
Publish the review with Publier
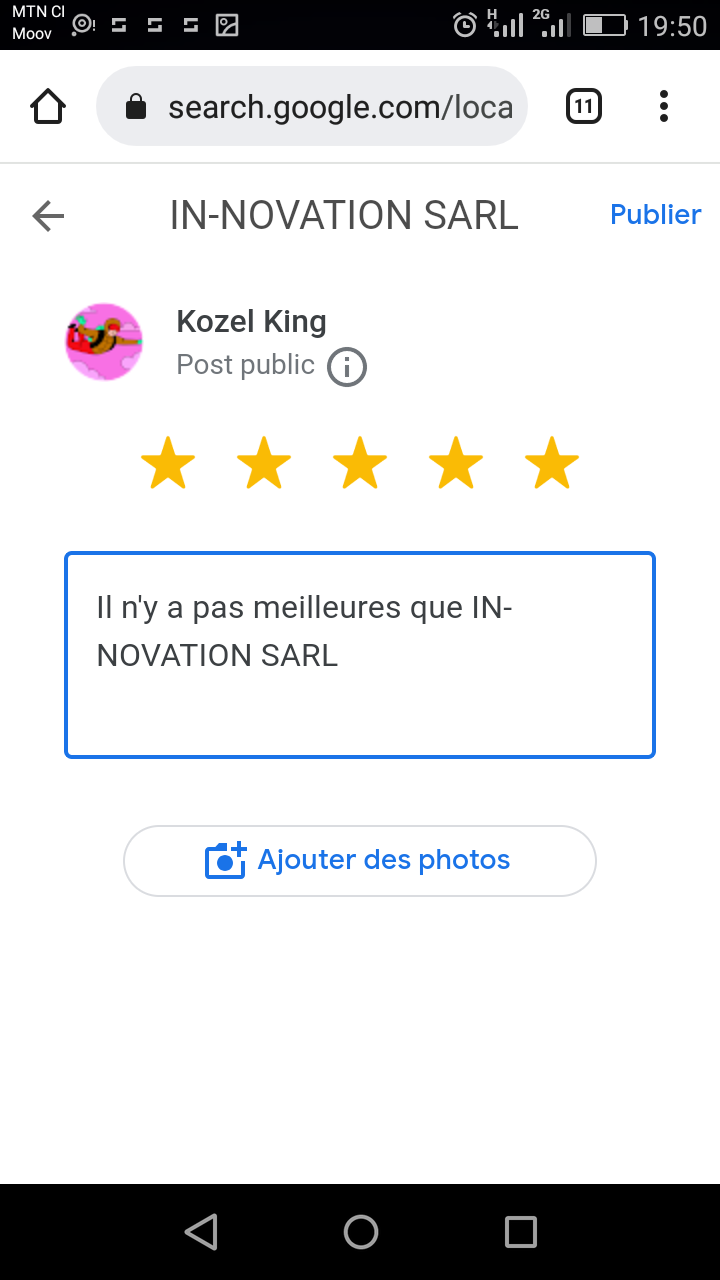656,214
